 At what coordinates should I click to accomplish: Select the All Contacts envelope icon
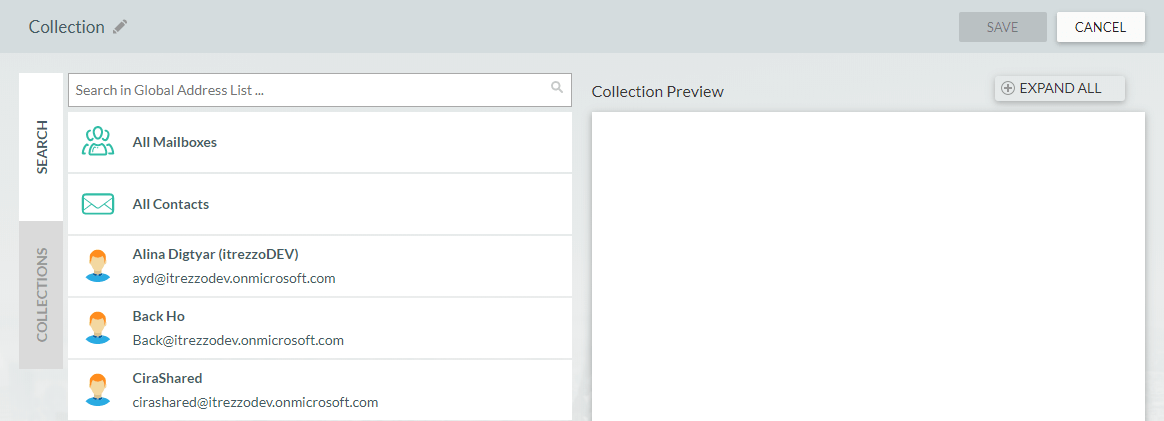point(97,204)
